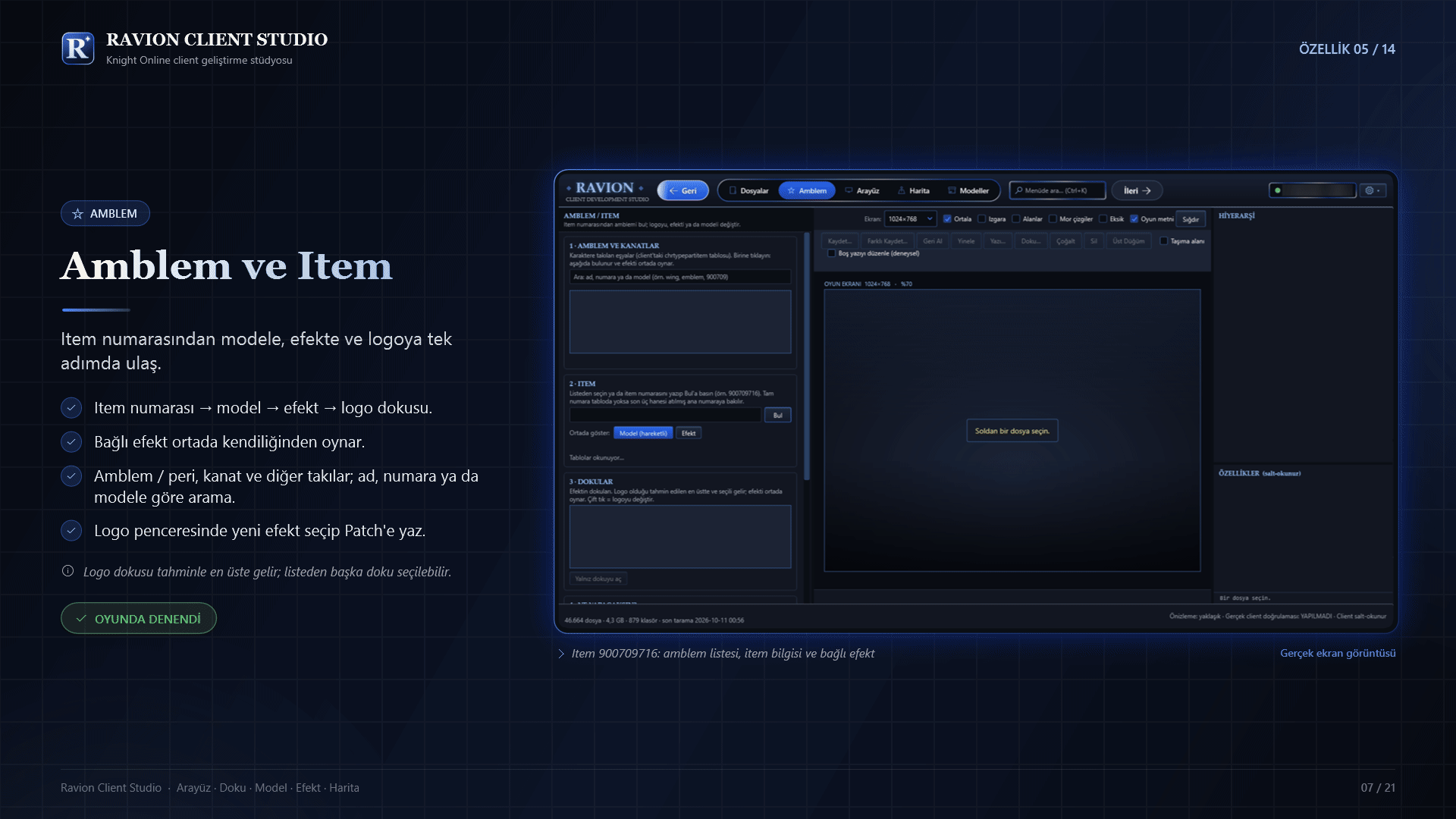Click the Geri back button
This screenshot has height=819, width=1456.
tap(682, 190)
